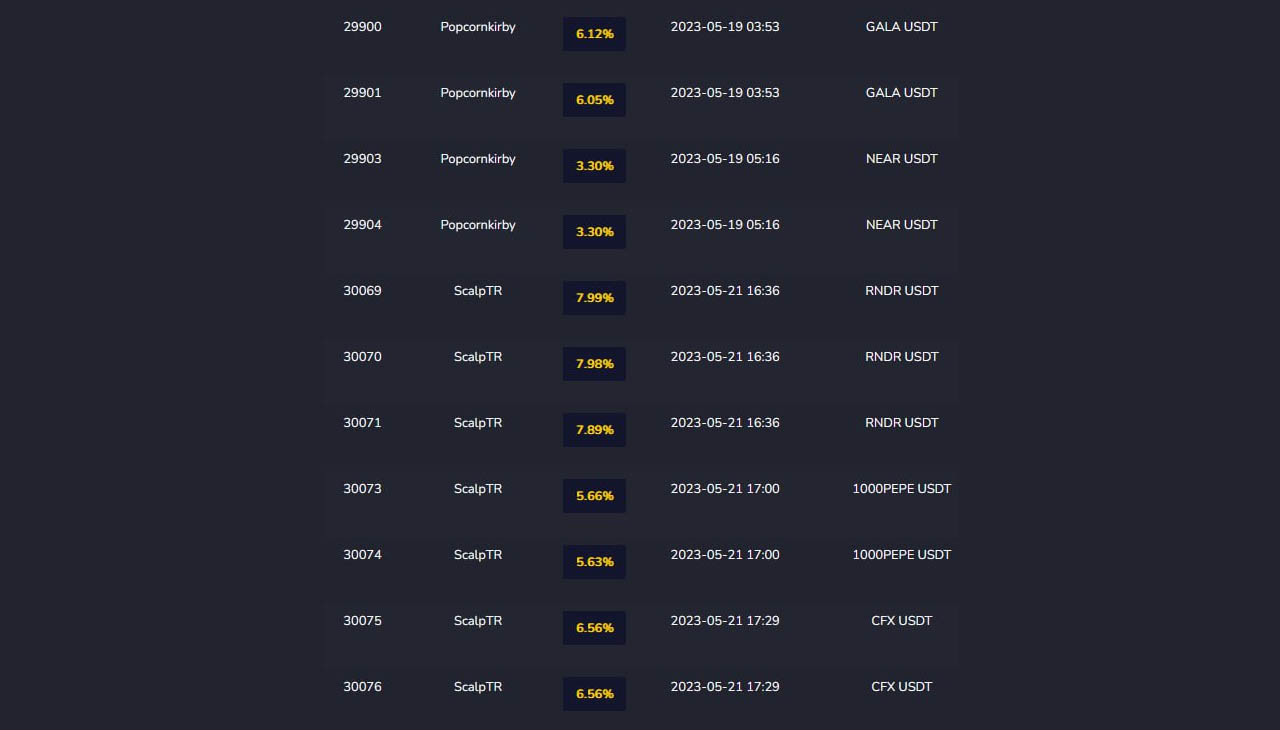Click the 7.89% profit badge
1280x730 pixels.
pos(594,430)
